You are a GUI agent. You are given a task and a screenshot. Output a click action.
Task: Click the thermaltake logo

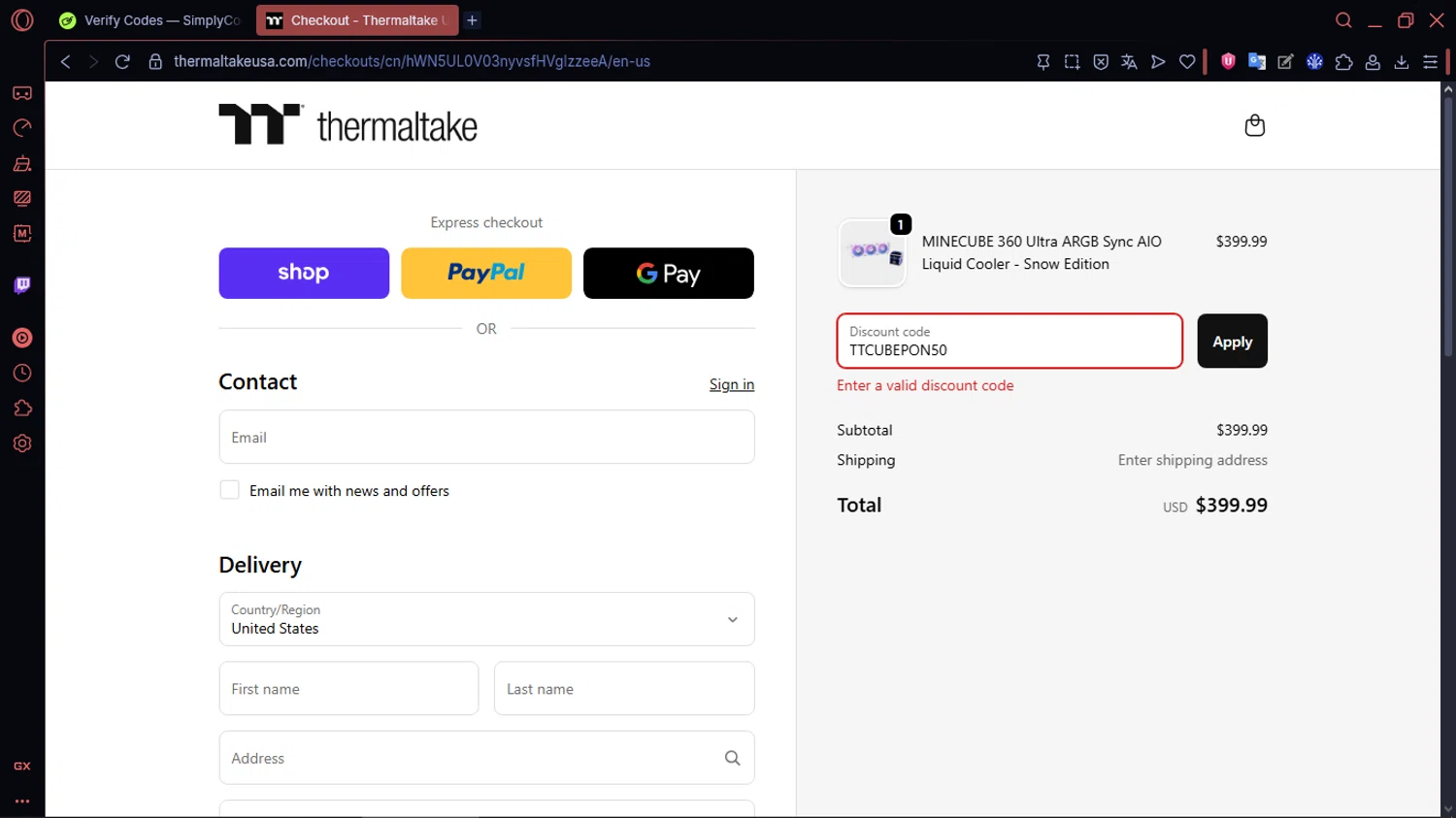[x=347, y=124]
